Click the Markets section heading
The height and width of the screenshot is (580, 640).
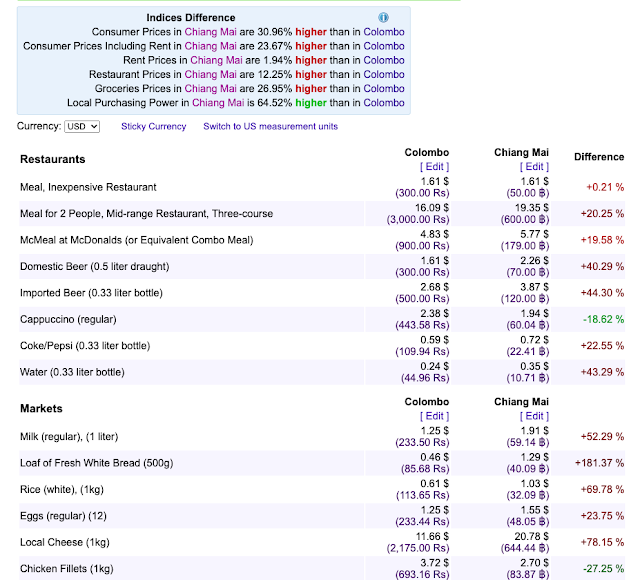(41, 409)
